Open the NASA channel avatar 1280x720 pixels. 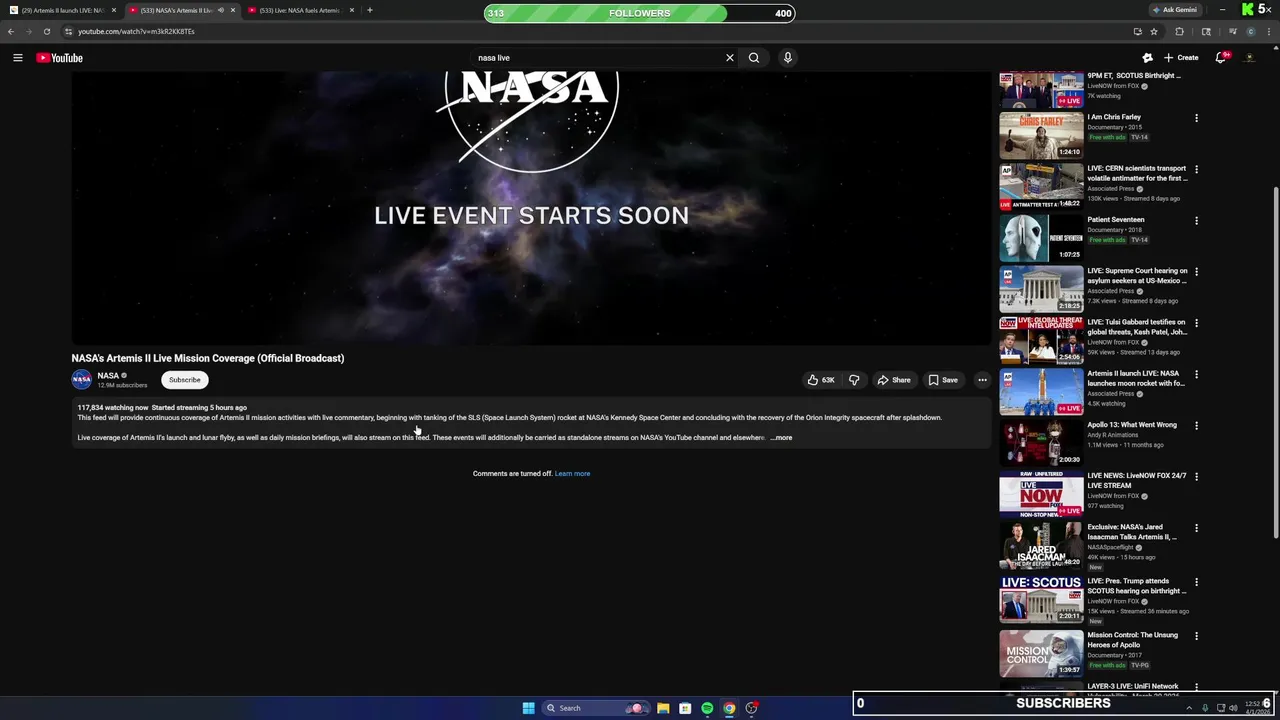click(82, 380)
